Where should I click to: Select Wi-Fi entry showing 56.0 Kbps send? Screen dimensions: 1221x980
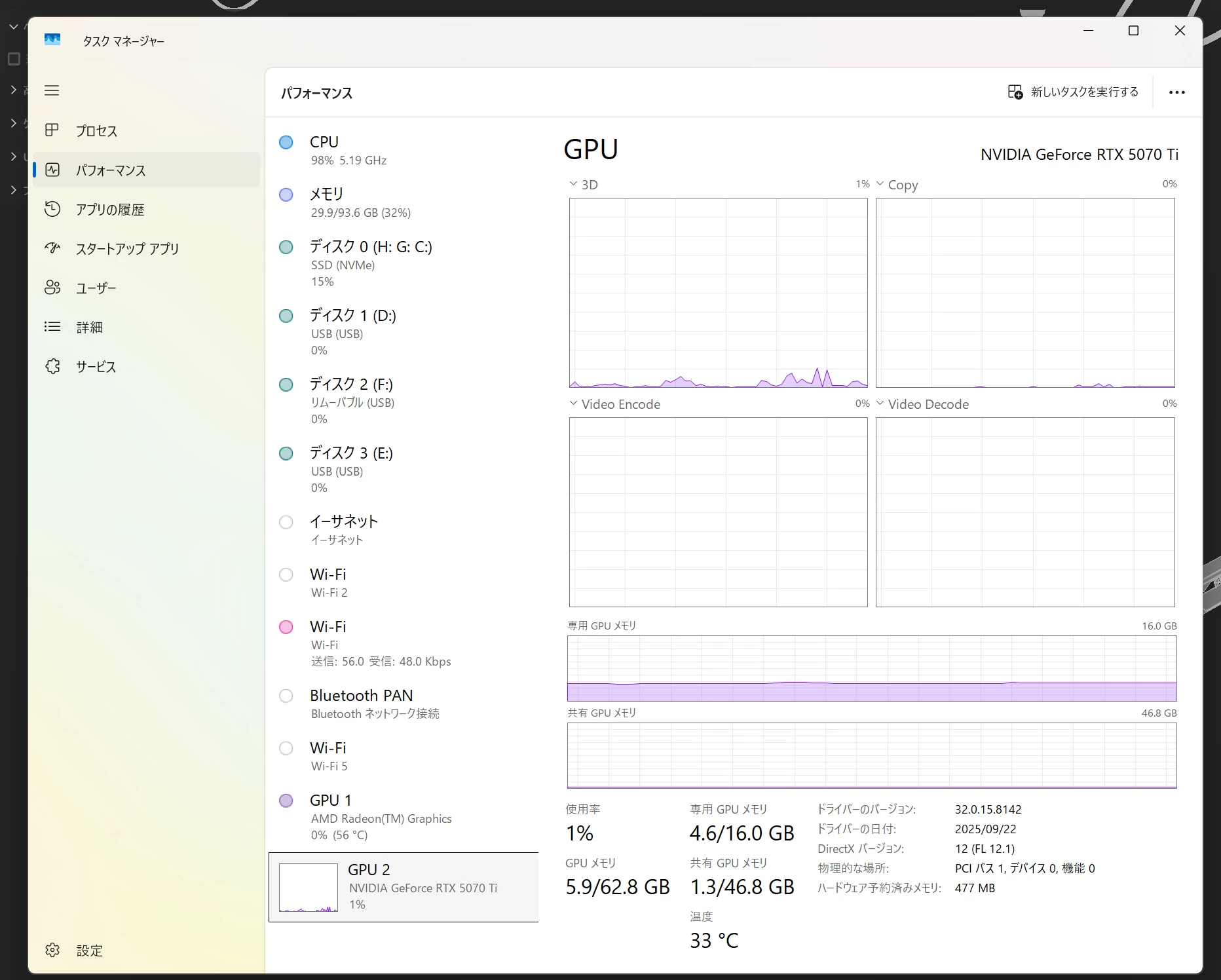[x=404, y=643]
